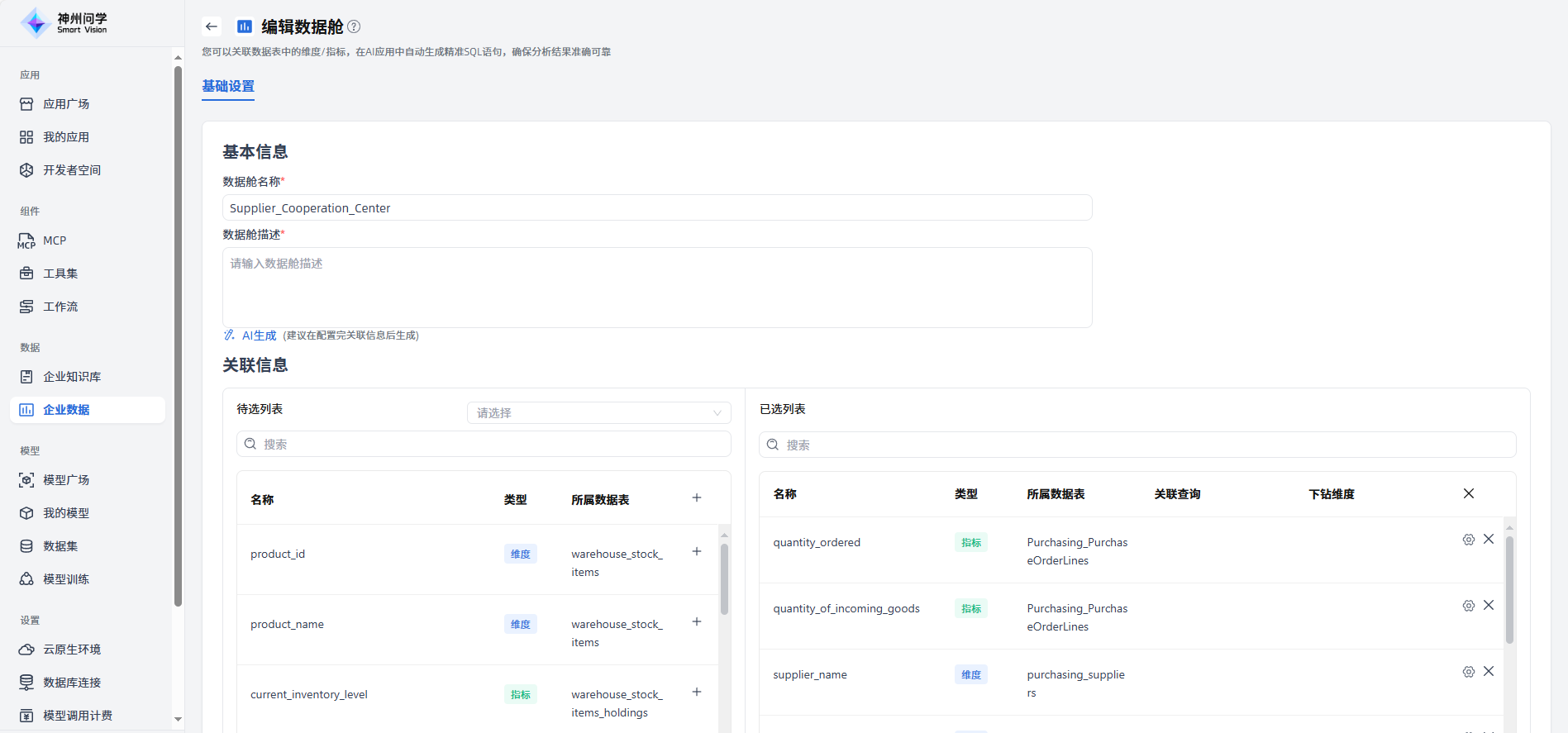Click the 数据舱名称 input field
The image size is (1568, 733).
click(657, 208)
